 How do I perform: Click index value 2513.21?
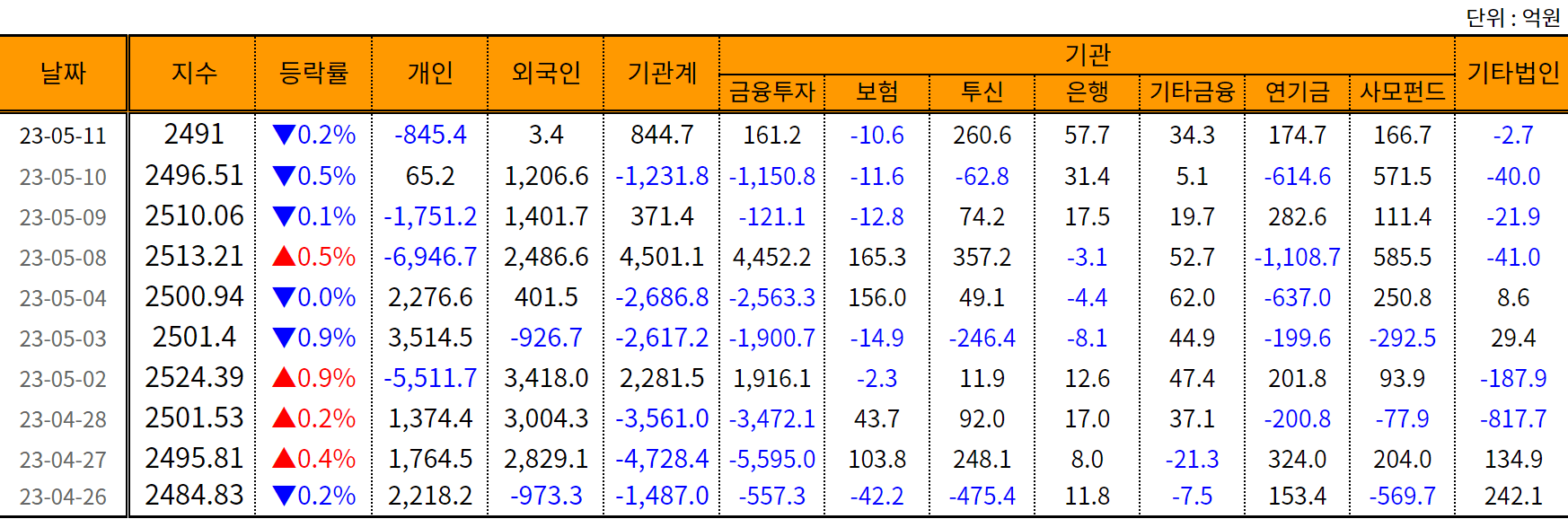pos(194,256)
